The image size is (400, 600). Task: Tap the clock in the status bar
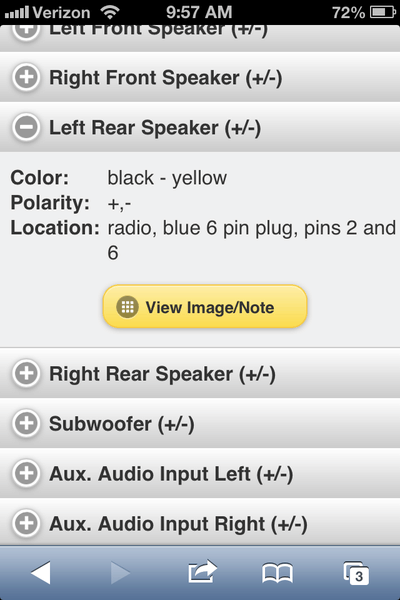[199, 12]
